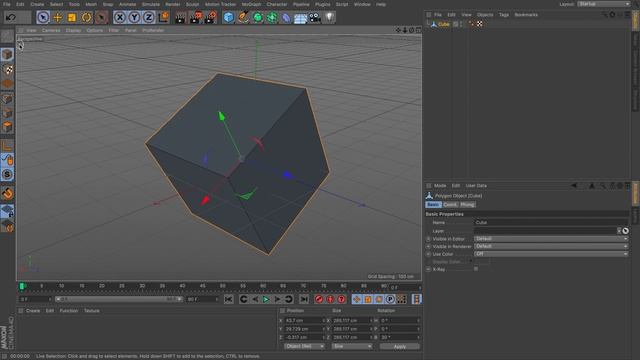This screenshot has width=640, height=360.
Task: Click the timeline preview range slider
Action: click(119, 299)
